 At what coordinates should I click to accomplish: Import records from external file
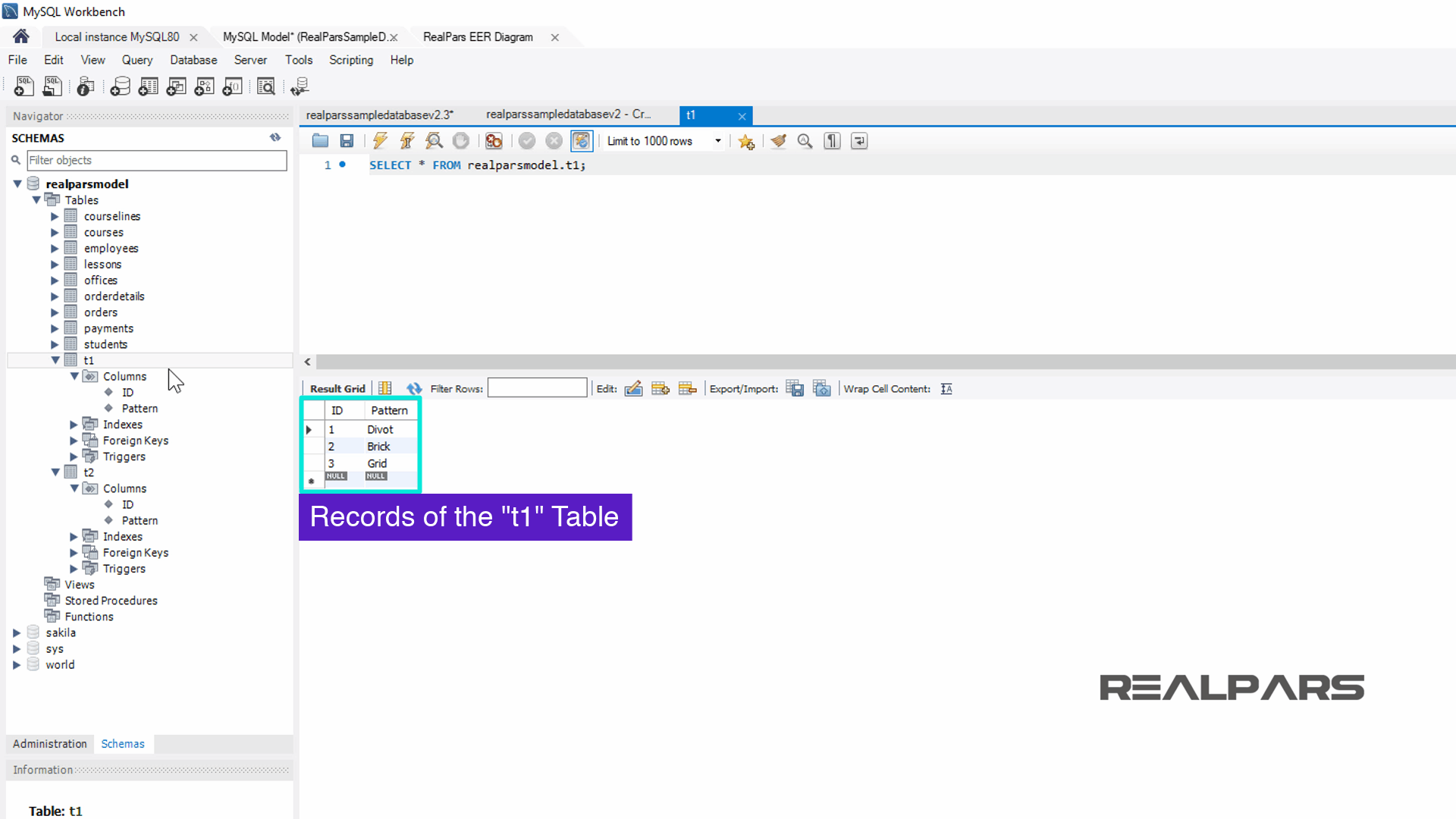[x=822, y=388]
